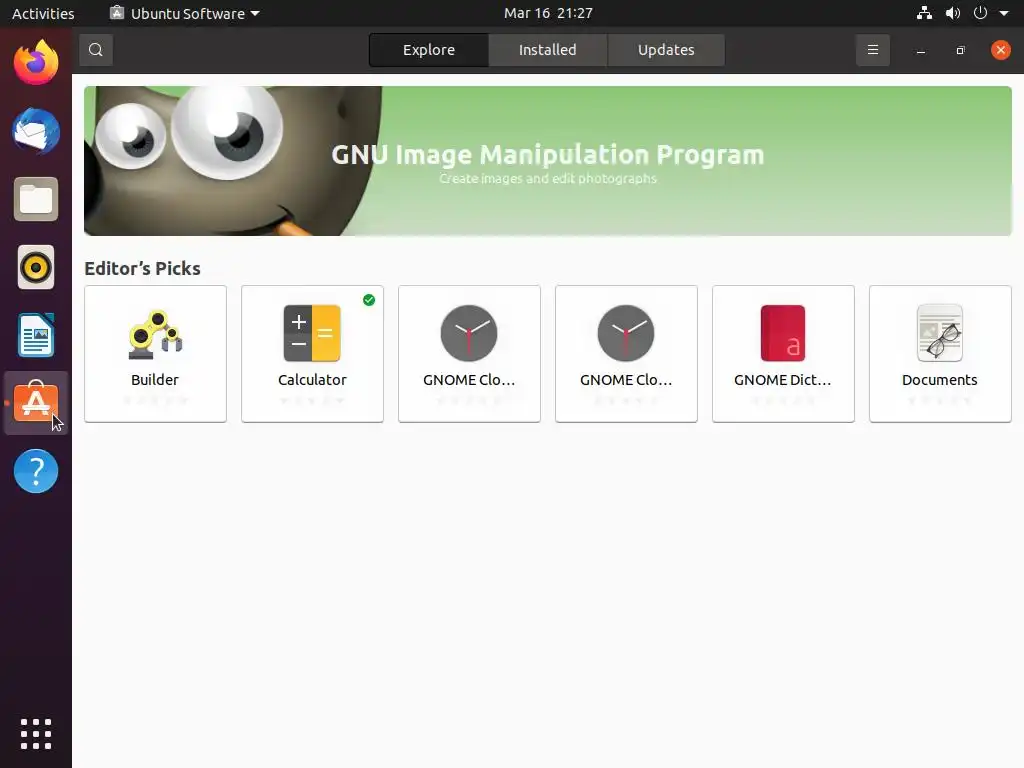
Task: Open the clock and calendar panel
Action: tap(548, 13)
